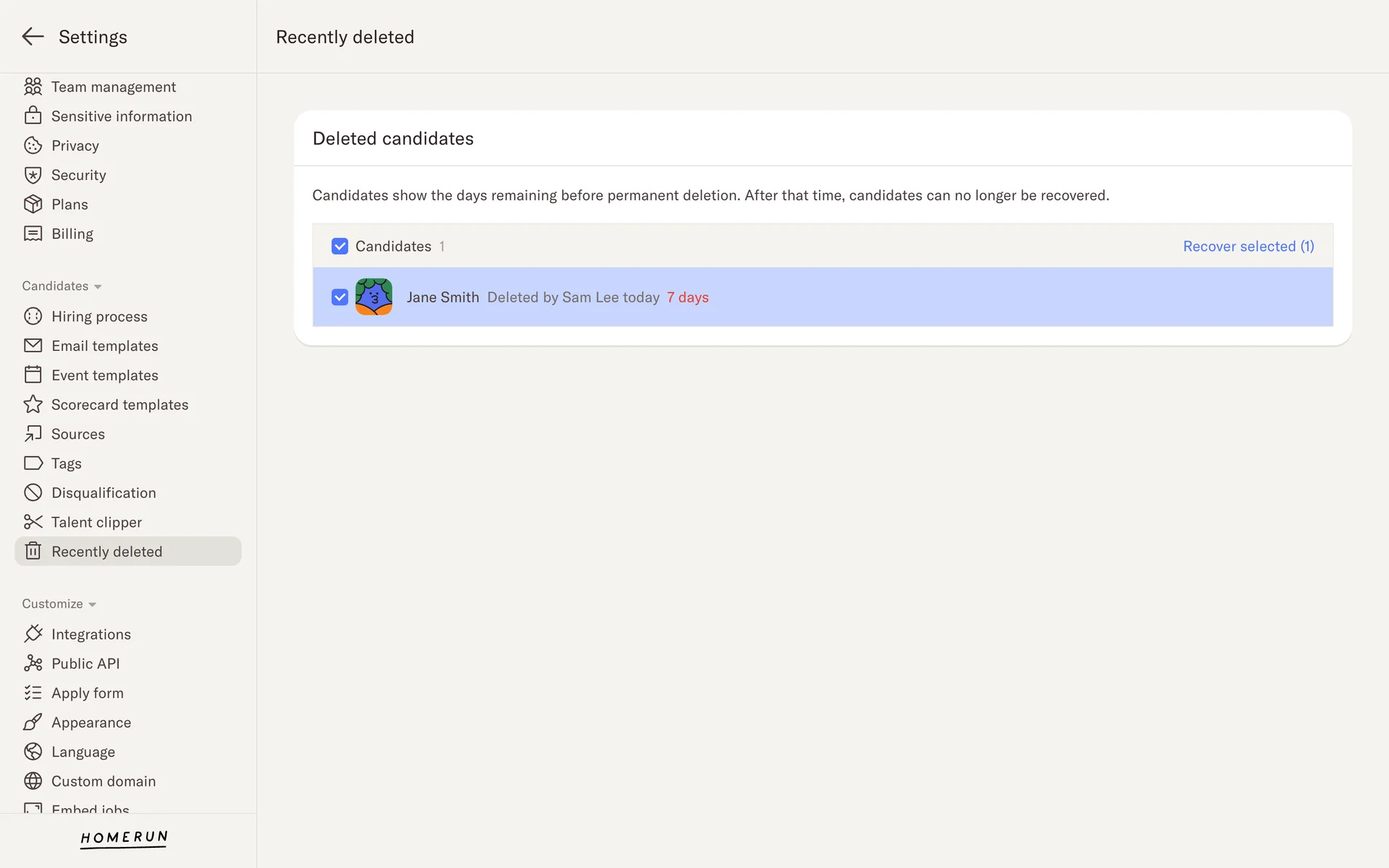Click the Appearance paintbrush icon
The width and height of the screenshot is (1389, 868).
33,723
